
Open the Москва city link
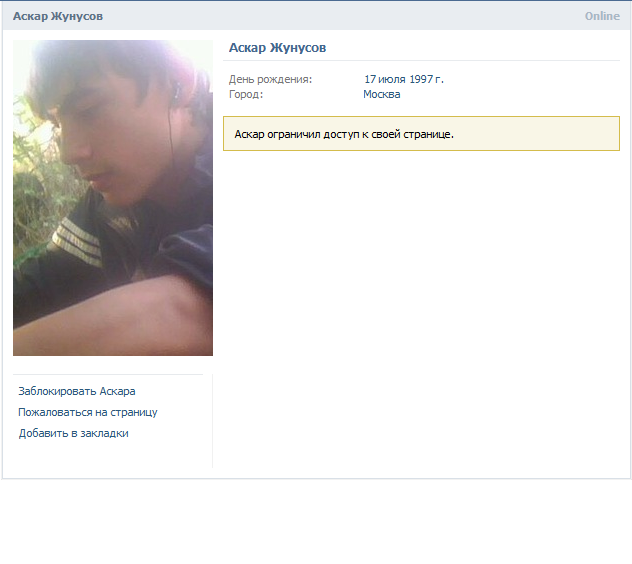coord(381,94)
